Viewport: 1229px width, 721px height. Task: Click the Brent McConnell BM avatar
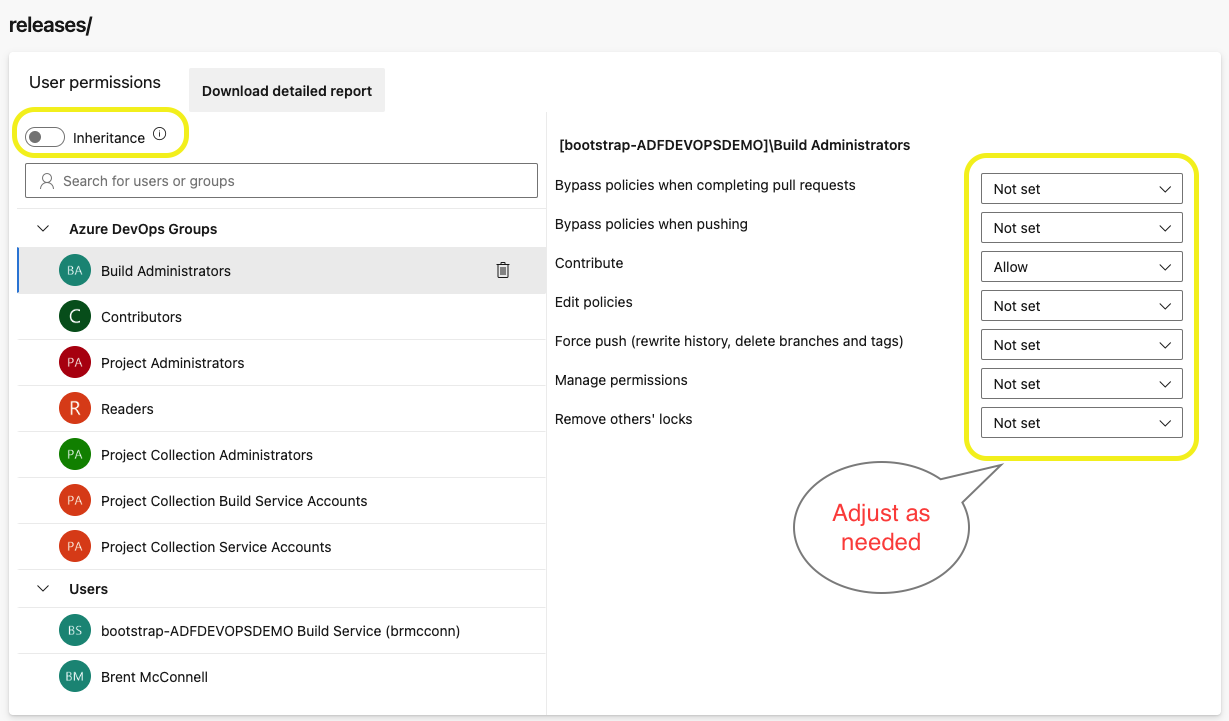75,676
